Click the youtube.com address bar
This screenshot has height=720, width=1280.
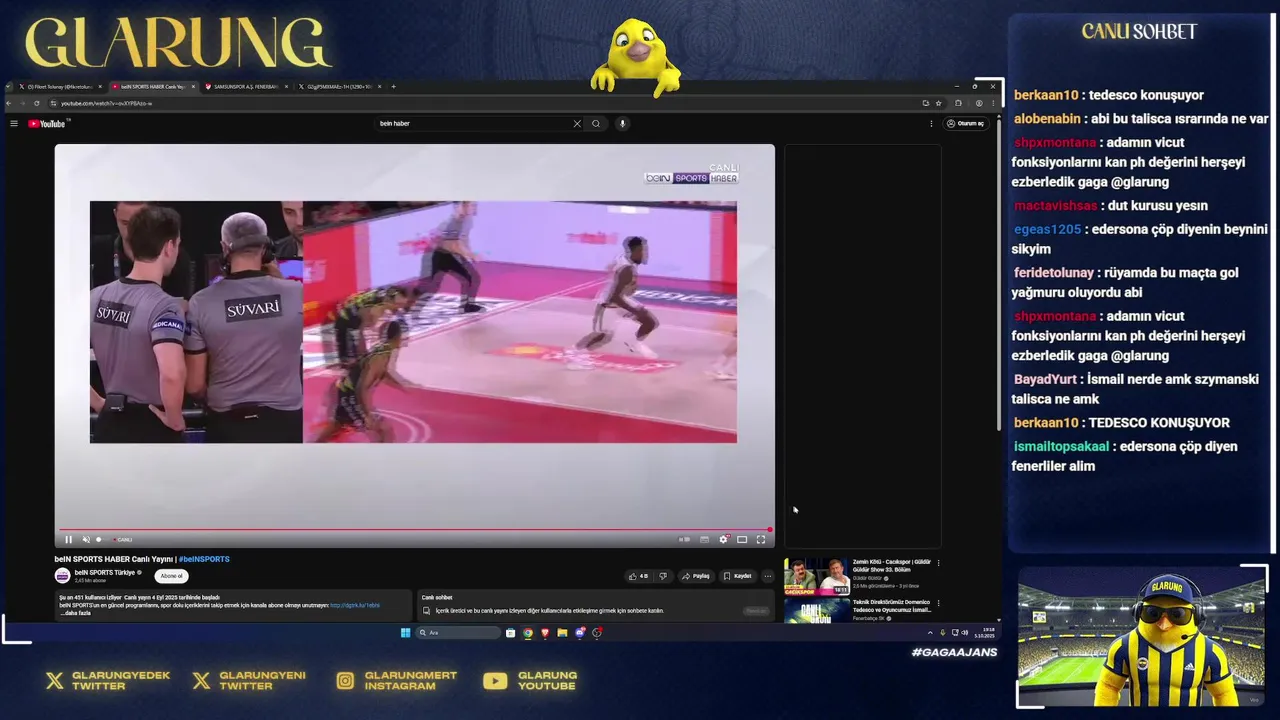pyautogui.click(x=480, y=103)
